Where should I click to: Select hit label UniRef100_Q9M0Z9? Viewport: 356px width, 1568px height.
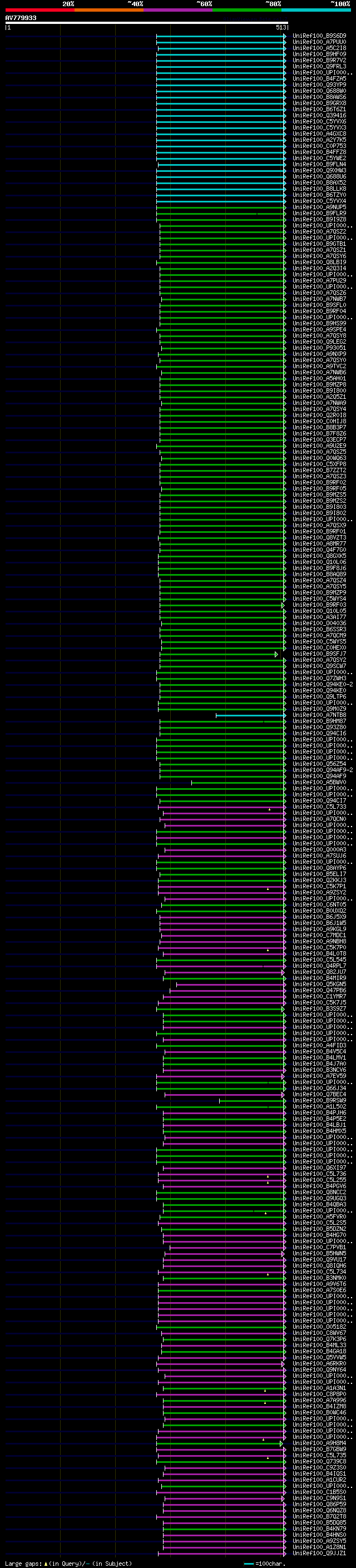coord(319,709)
